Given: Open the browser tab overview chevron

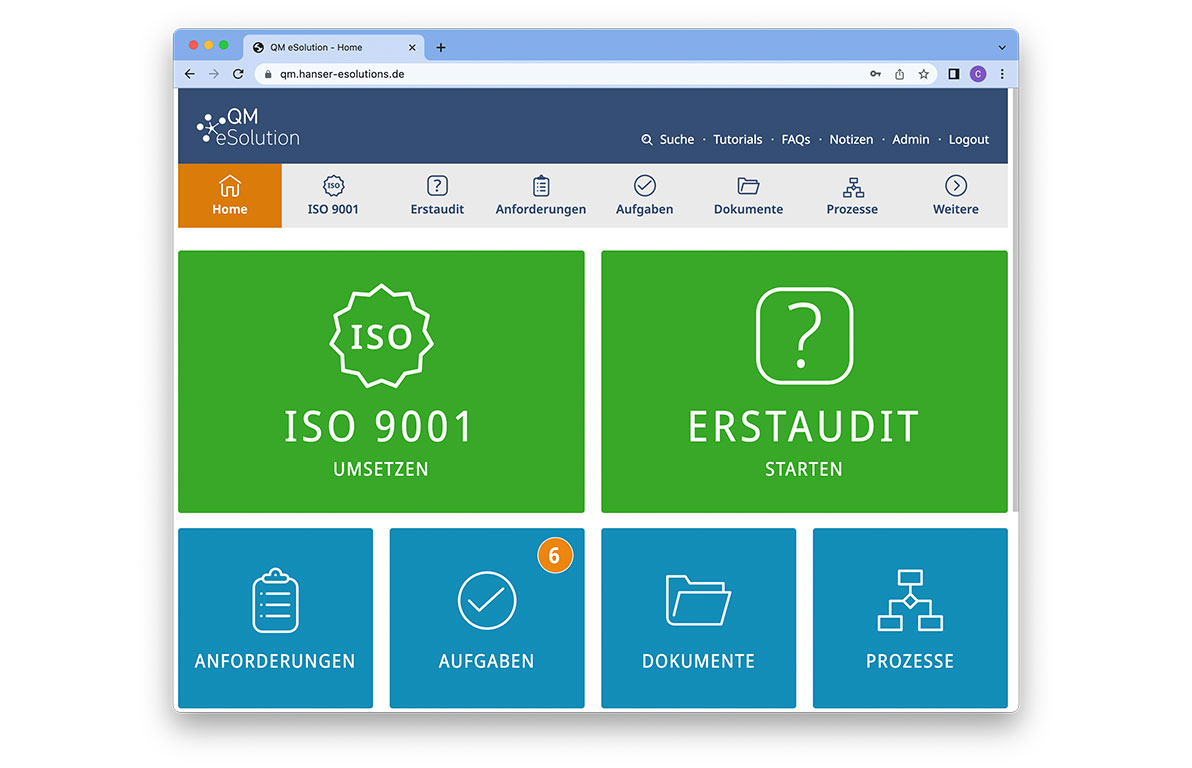Looking at the screenshot, I should pos(1002,46).
